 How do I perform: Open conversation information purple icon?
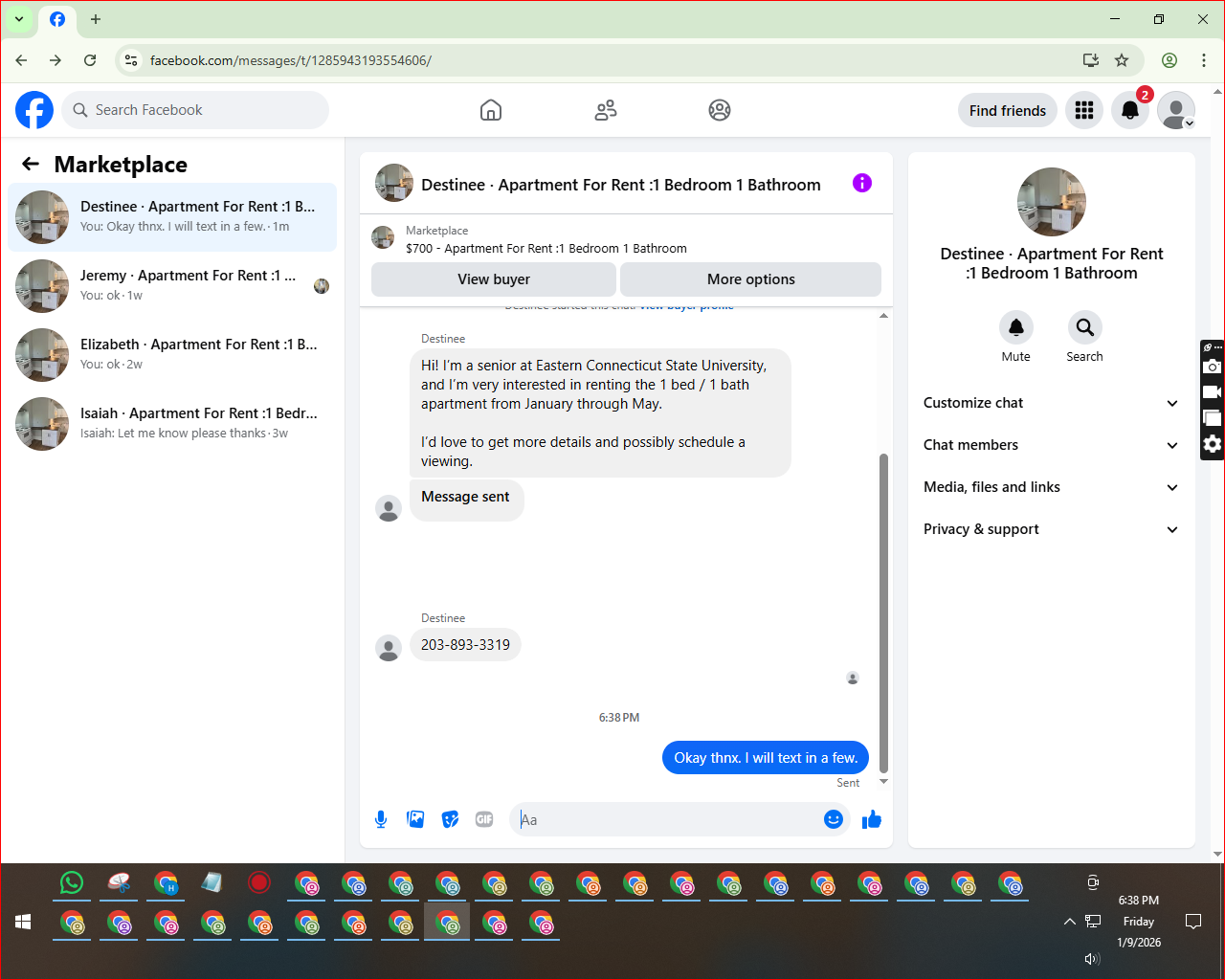click(x=862, y=183)
